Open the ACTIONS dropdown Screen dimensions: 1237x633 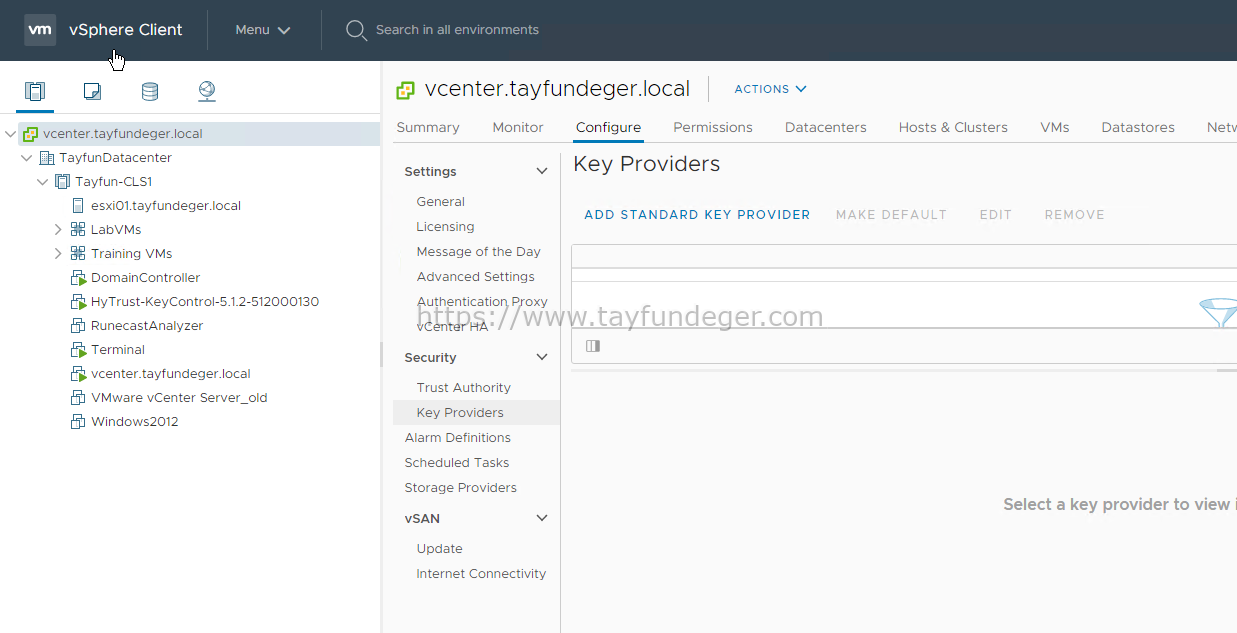pyautogui.click(x=770, y=89)
